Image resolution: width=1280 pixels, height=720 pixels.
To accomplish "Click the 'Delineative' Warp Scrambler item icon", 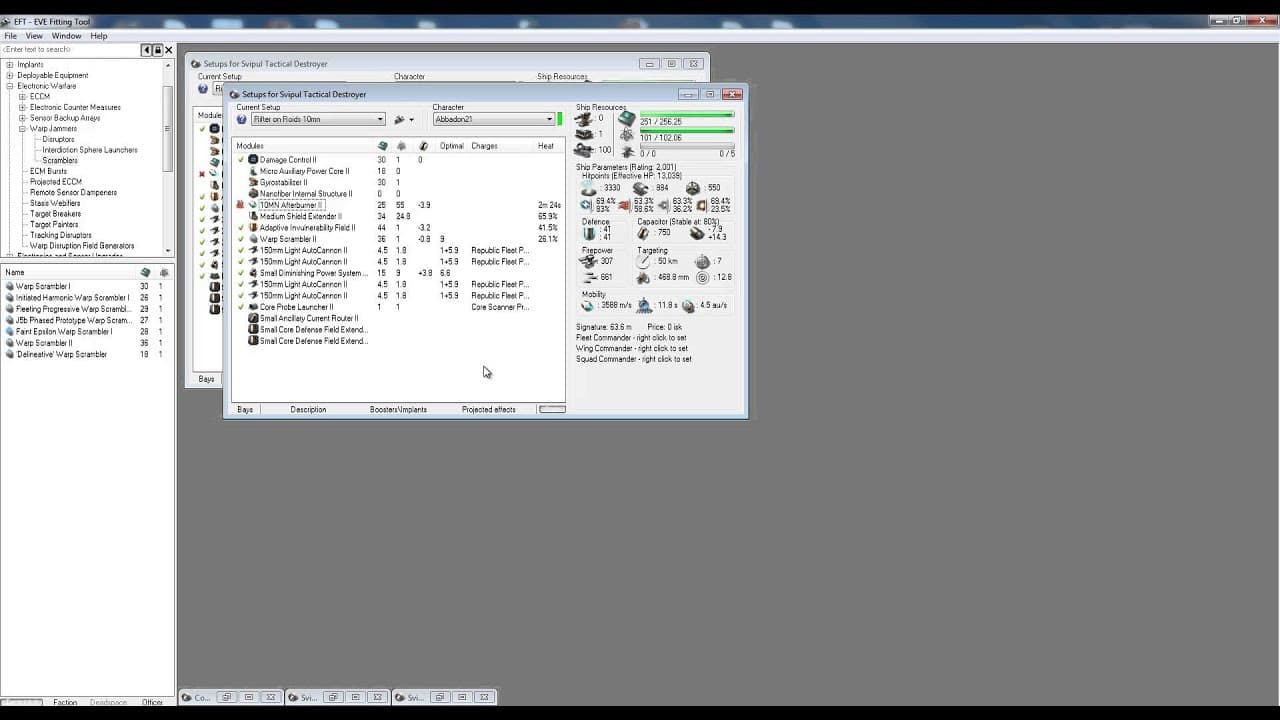I will pos(10,355).
